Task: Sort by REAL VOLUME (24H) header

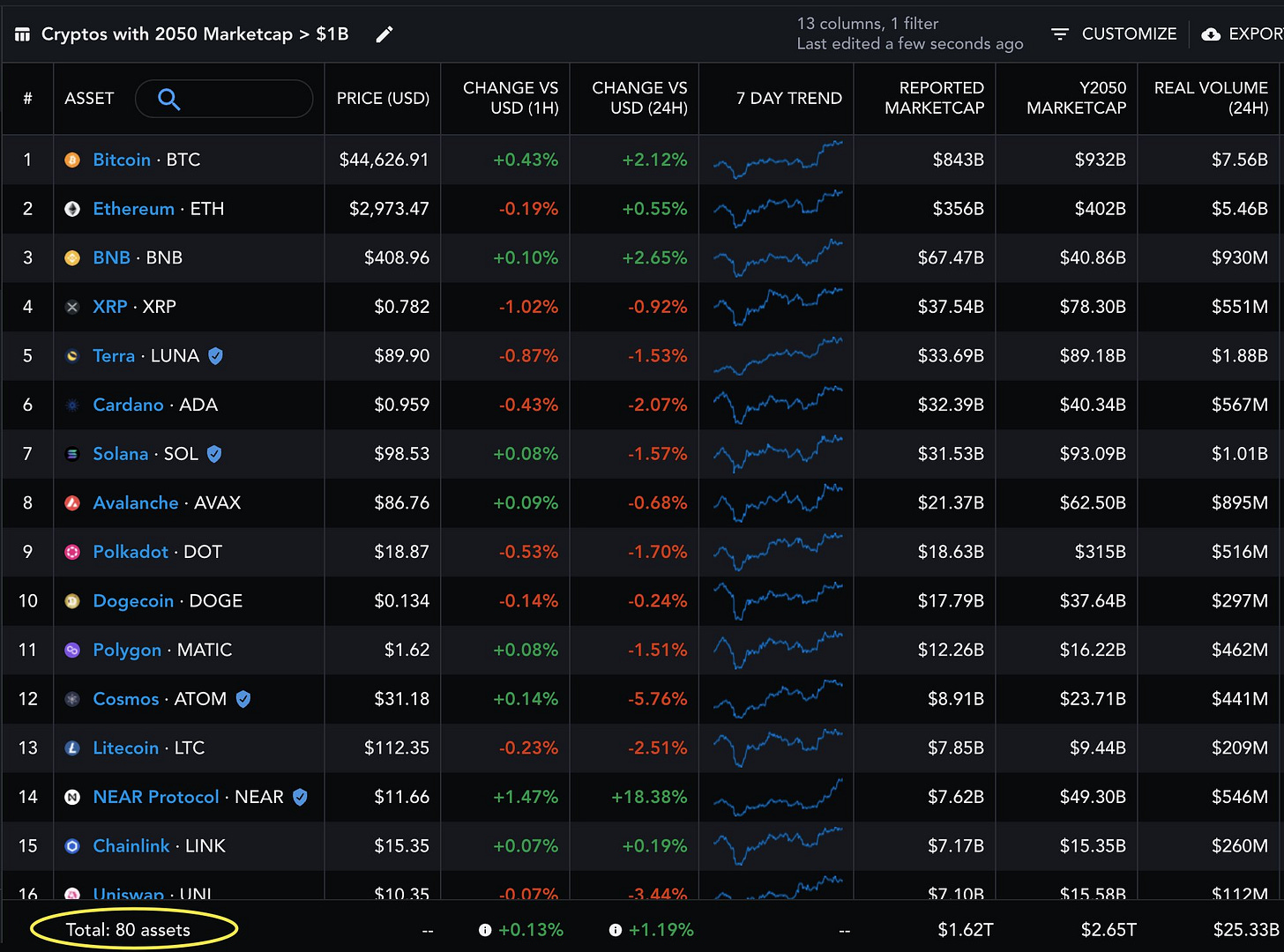Action: 1211,98
